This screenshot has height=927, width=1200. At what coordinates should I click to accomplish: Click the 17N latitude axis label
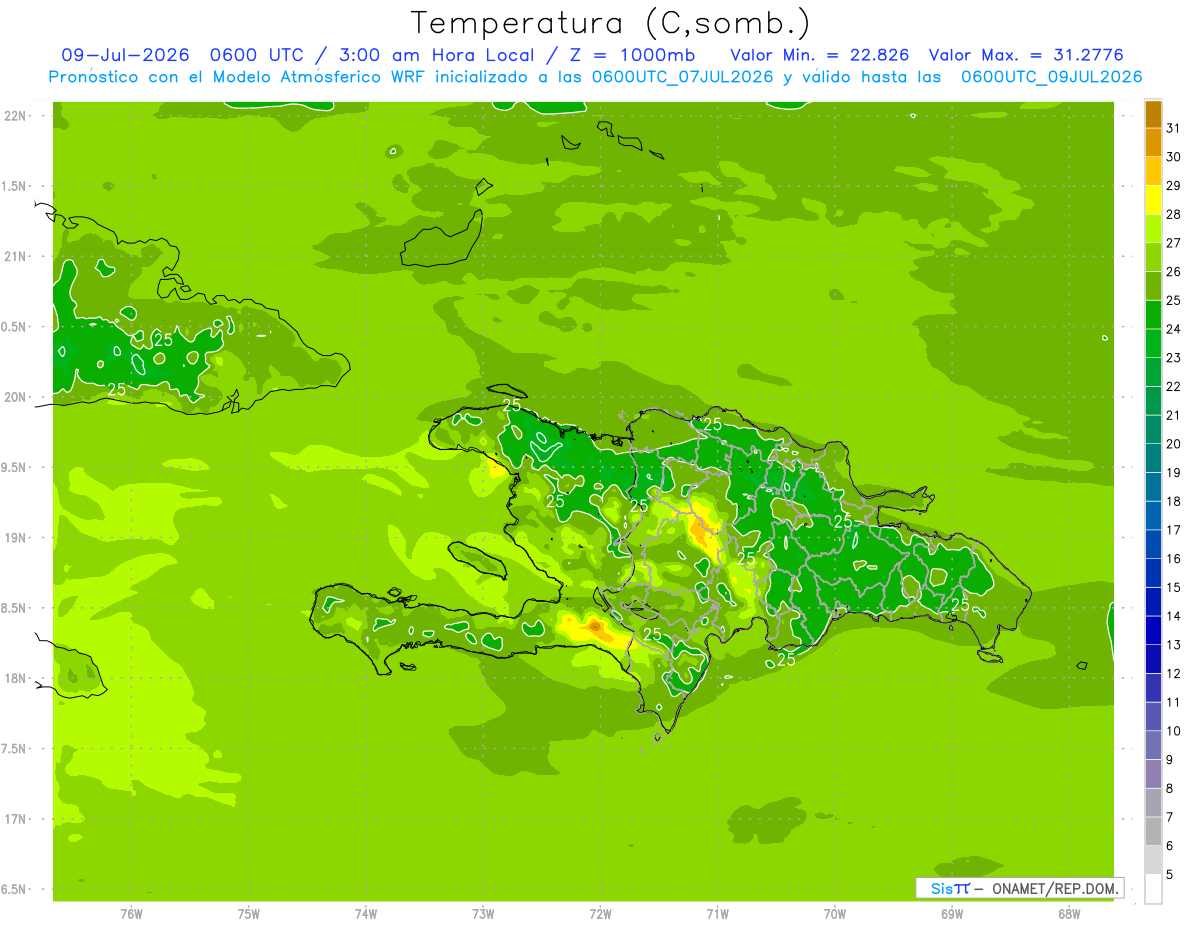pyautogui.click(x=16, y=819)
